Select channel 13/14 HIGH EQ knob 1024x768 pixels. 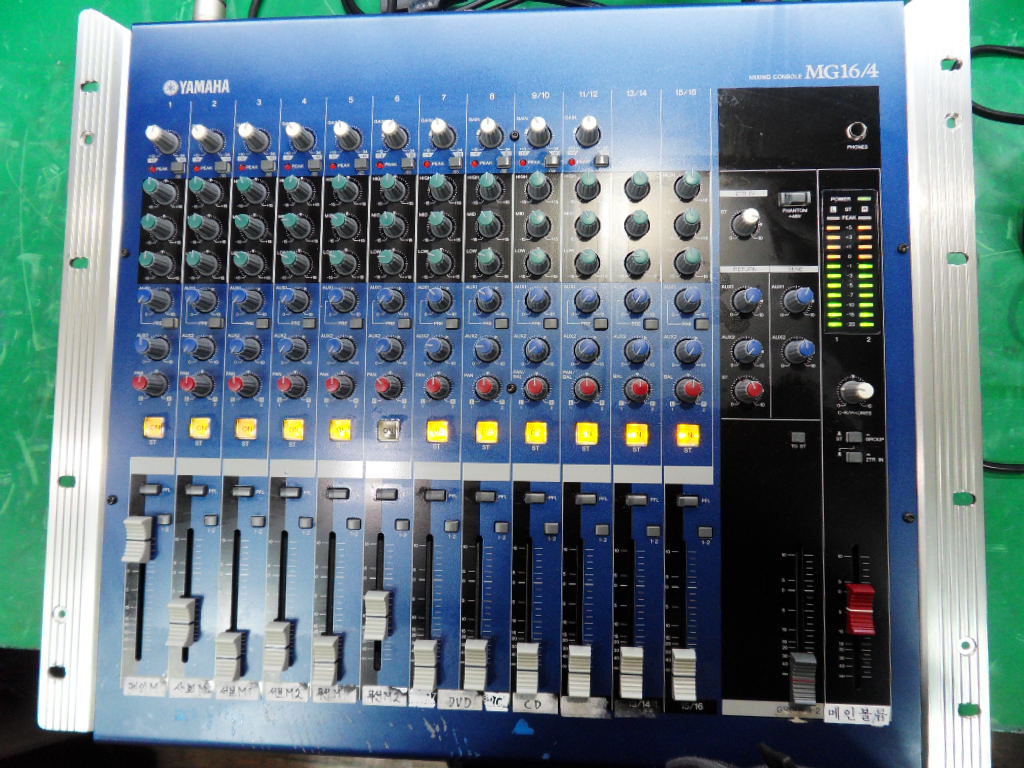637,185
